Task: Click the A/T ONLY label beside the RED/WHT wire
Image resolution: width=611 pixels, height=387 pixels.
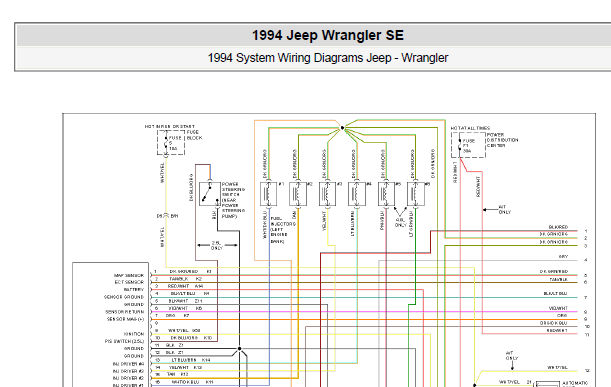Action: point(505,210)
